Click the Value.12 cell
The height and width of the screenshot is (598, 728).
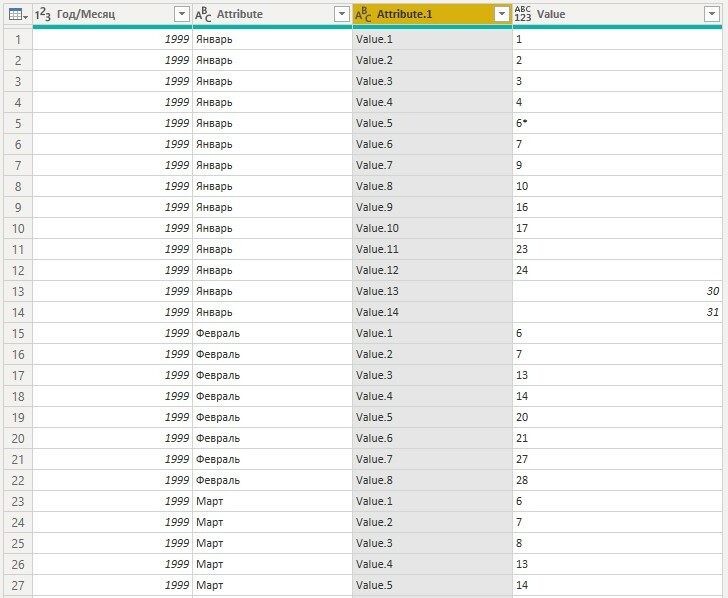coord(432,270)
